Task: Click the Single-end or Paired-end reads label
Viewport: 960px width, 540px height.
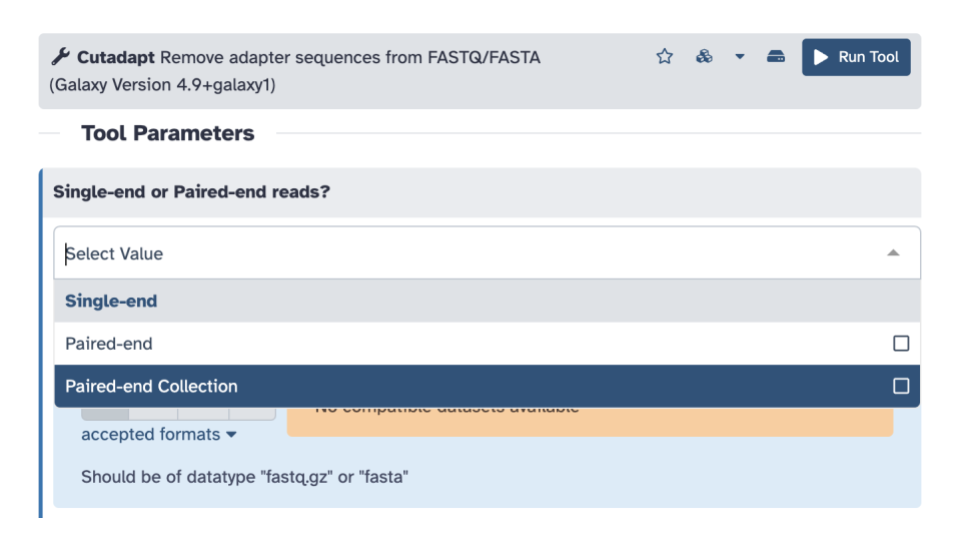Action: (192, 192)
